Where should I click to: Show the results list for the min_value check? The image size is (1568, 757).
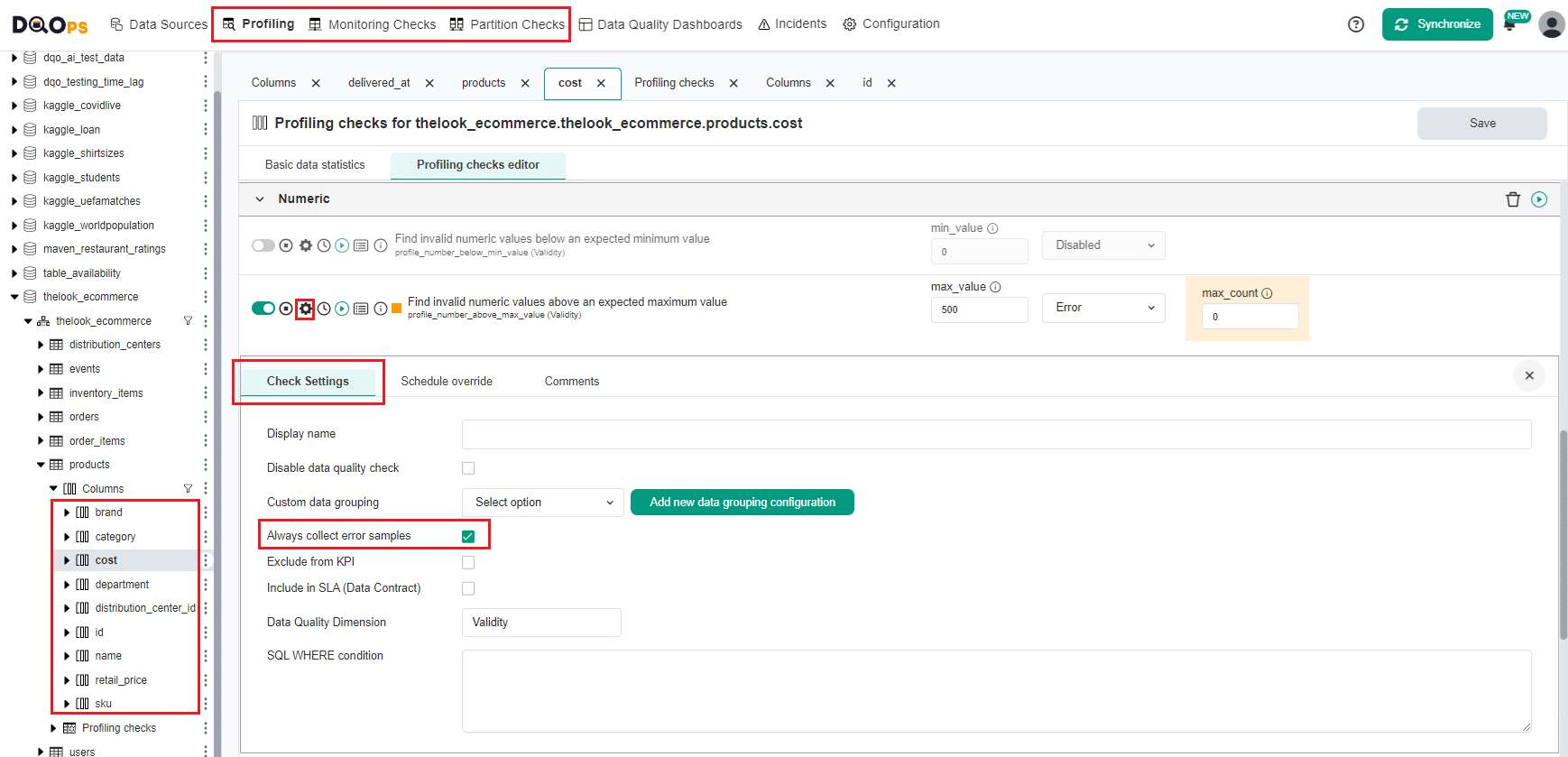361,245
